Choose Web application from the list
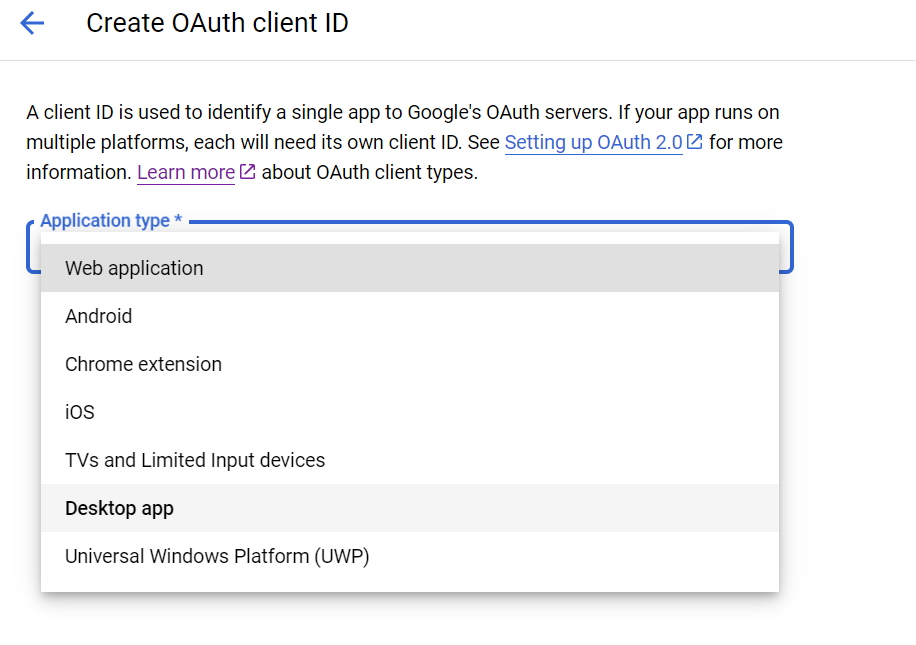916x645 pixels. 410,268
